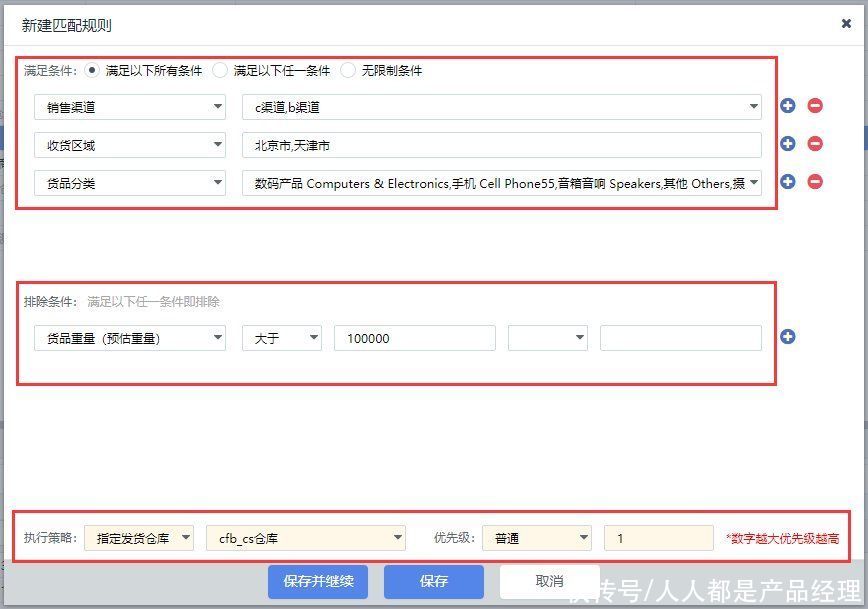The image size is (868, 609).
Task: Remove the 货品分类 condition row
Action: tap(815, 182)
